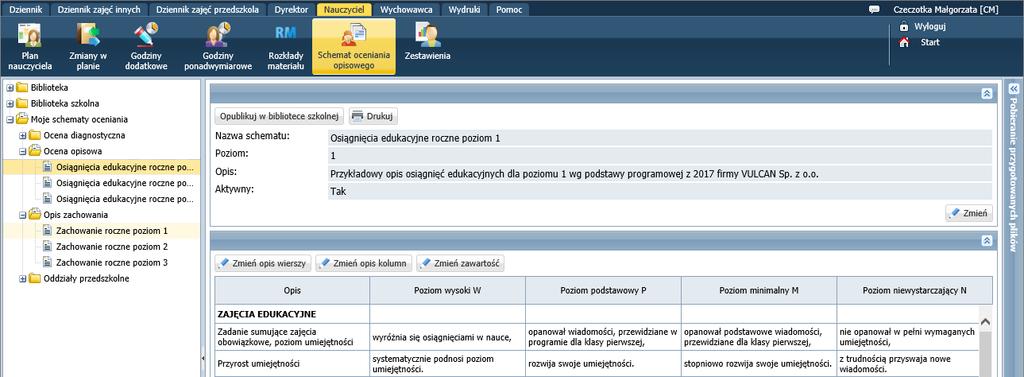Open the Wychowawca tab
Image resolution: width=1024 pixels, height=377 pixels.
[x=406, y=10]
